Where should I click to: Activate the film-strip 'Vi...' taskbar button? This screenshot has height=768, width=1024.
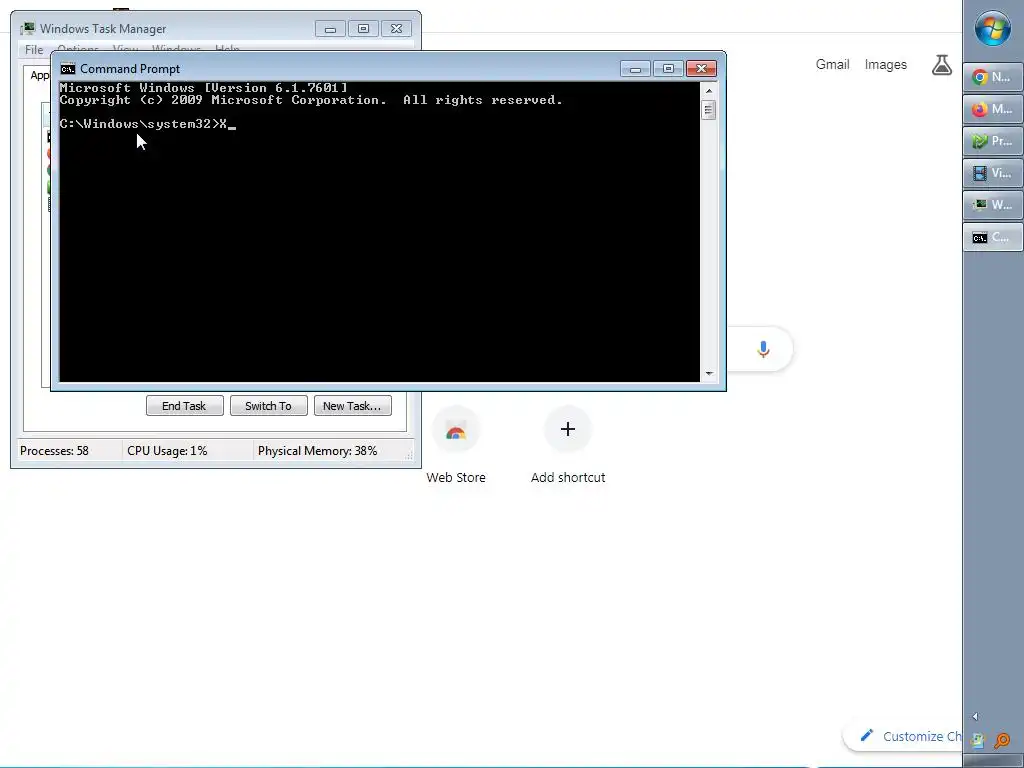[993, 173]
